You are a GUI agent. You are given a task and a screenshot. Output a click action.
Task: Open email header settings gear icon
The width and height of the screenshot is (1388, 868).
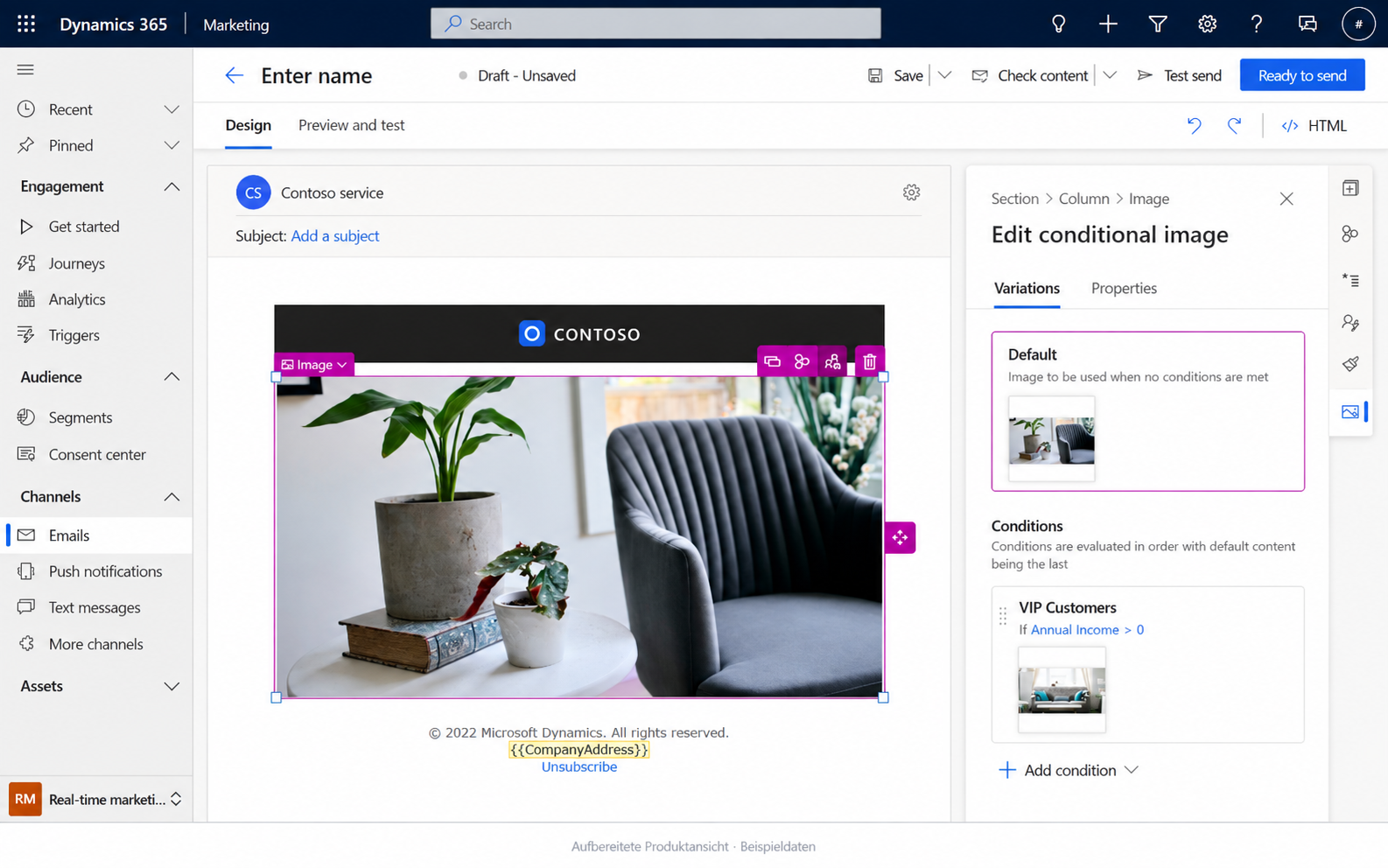(911, 192)
